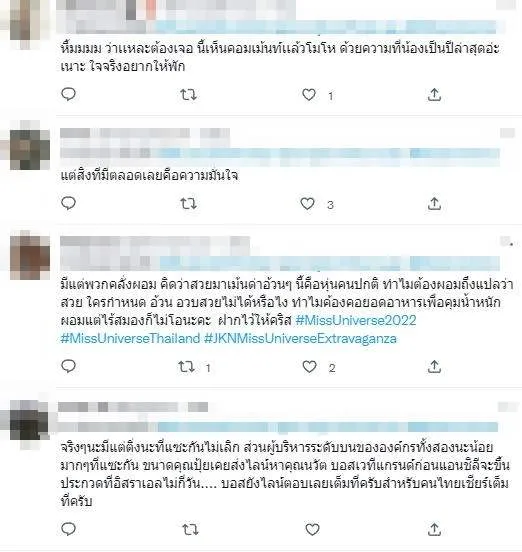Retweet the bottom tweet about ผู้บริหาร

click(190, 529)
